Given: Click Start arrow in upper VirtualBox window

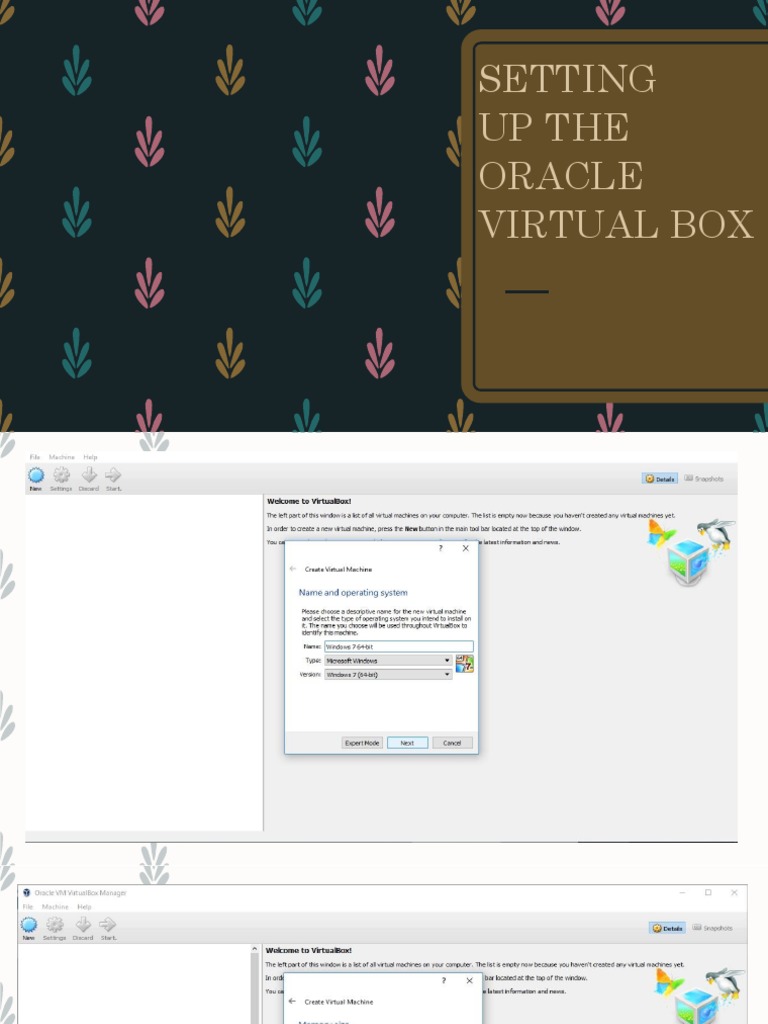Looking at the screenshot, I should tap(113, 475).
